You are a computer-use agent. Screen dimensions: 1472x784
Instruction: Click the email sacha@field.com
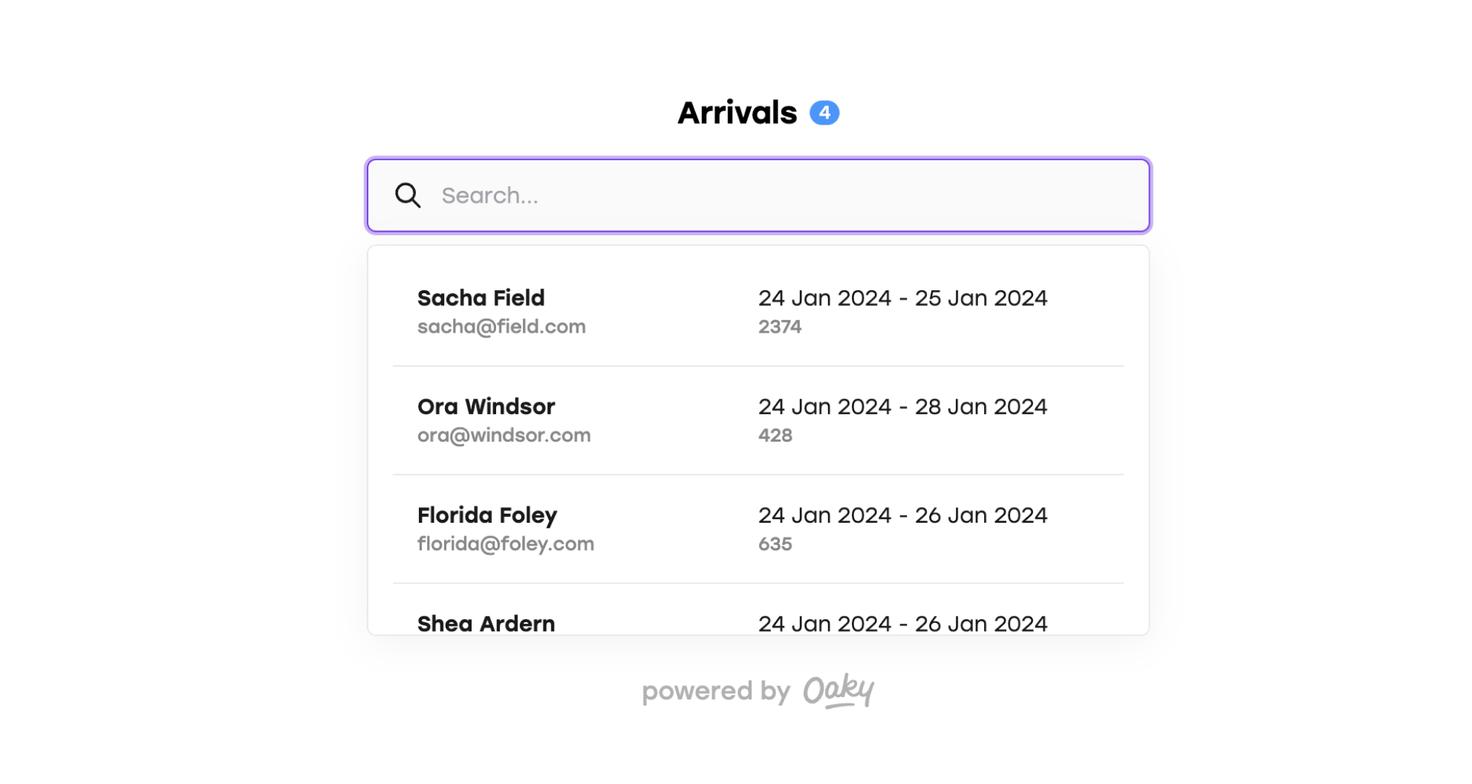pos(501,327)
